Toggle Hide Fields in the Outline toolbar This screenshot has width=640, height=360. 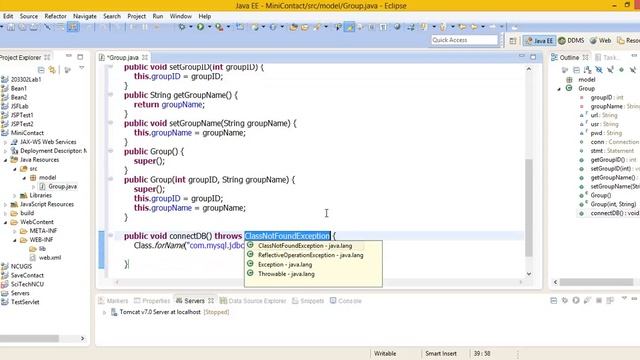(599, 70)
